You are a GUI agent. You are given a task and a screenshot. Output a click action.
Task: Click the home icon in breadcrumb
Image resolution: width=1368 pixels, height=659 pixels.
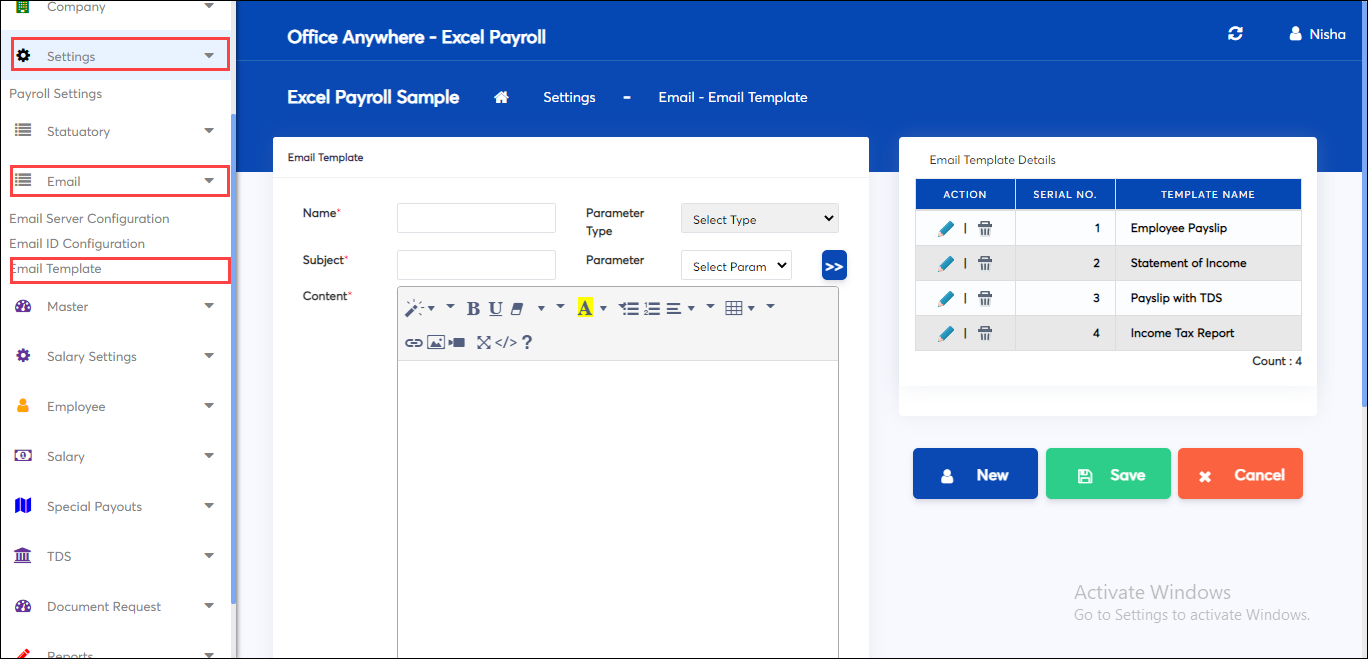(x=502, y=97)
